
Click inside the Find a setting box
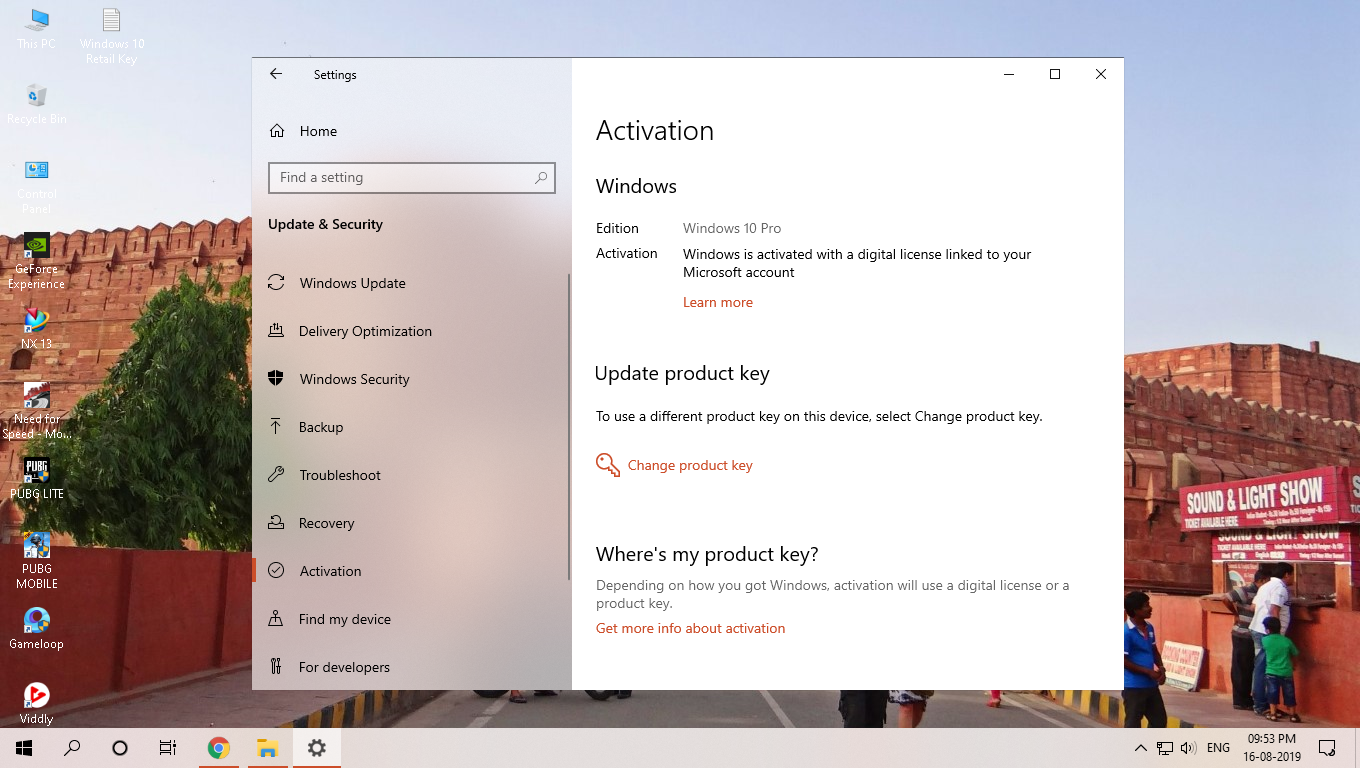coord(412,177)
